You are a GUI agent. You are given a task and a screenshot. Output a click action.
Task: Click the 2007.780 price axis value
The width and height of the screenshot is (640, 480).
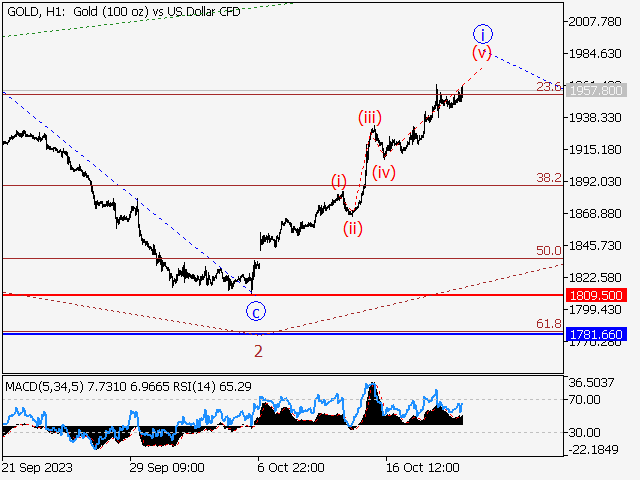(595, 21)
